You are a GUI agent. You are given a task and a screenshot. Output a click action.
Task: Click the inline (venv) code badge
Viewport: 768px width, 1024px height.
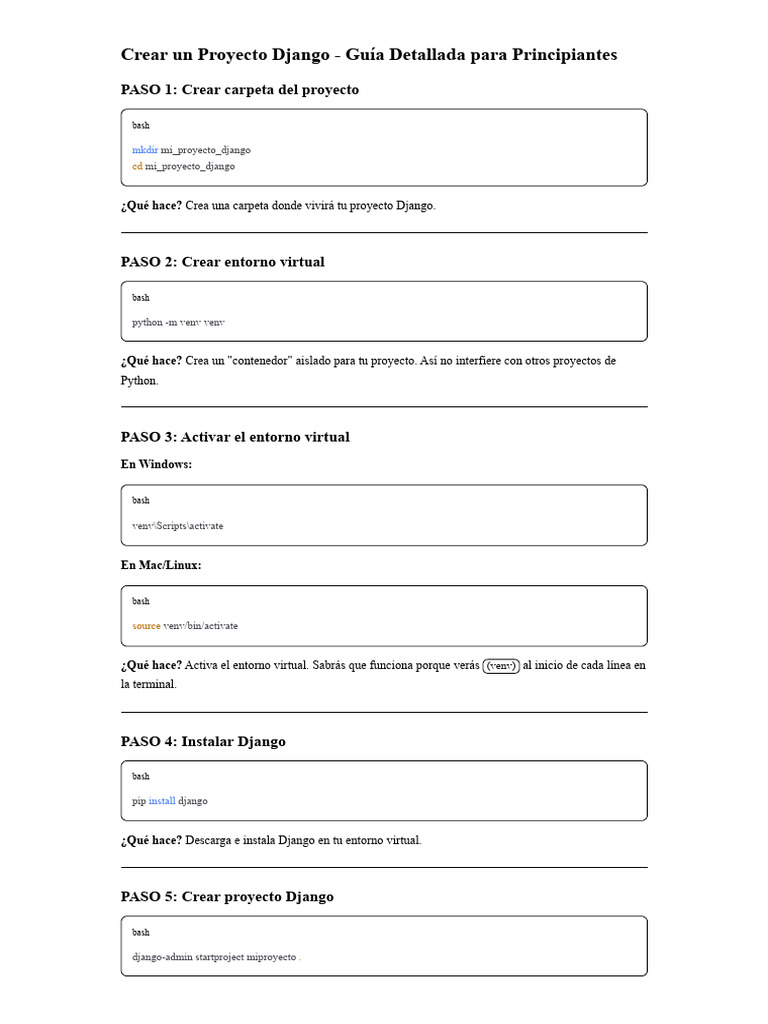(x=501, y=666)
